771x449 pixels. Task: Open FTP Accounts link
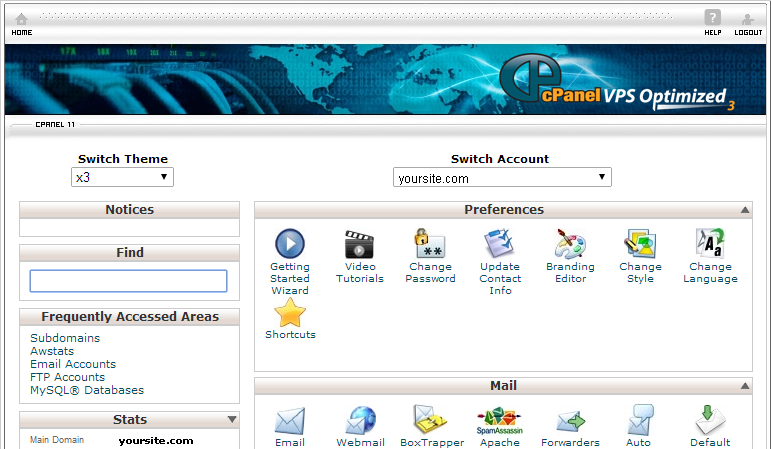pos(67,377)
